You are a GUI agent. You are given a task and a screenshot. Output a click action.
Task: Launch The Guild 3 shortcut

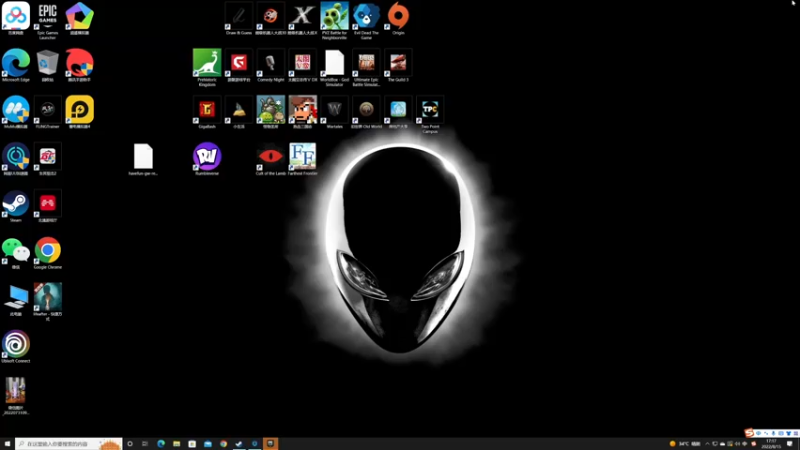point(398,66)
